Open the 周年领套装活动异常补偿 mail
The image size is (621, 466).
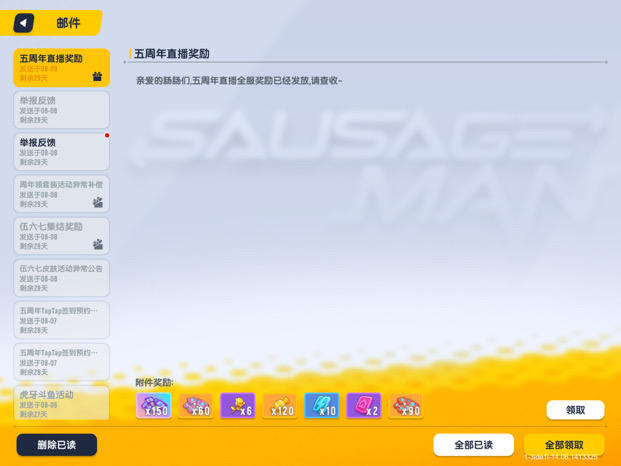61,194
